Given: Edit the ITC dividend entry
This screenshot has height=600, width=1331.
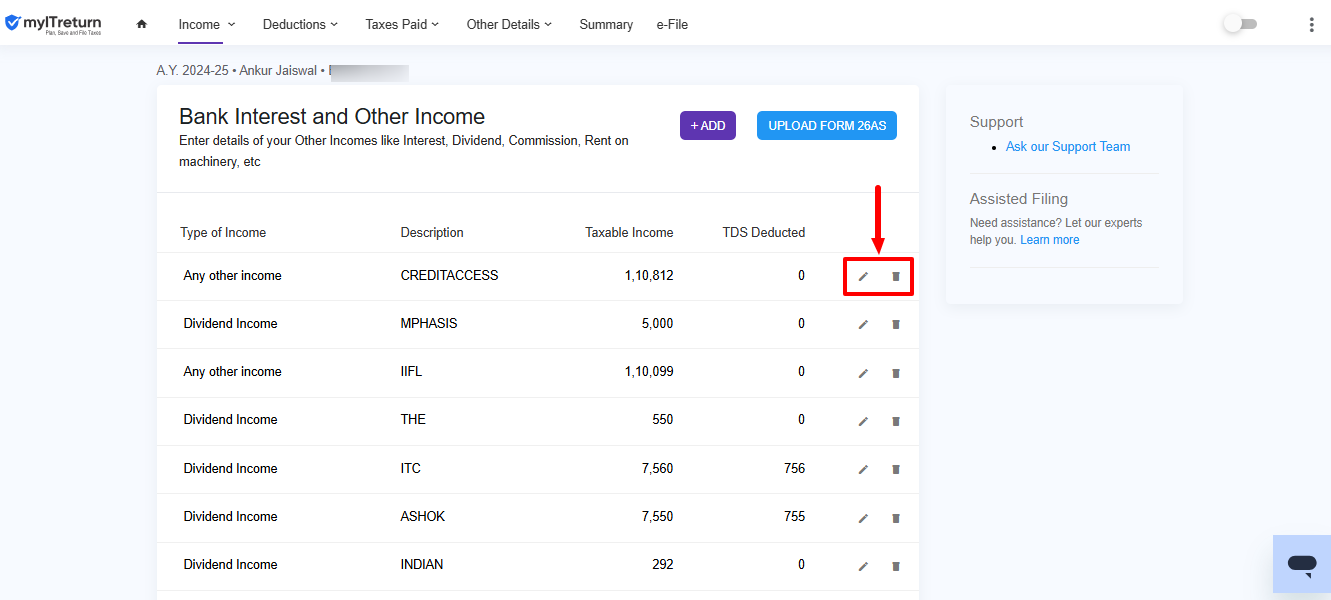Looking at the screenshot, I should pos(863,469).
